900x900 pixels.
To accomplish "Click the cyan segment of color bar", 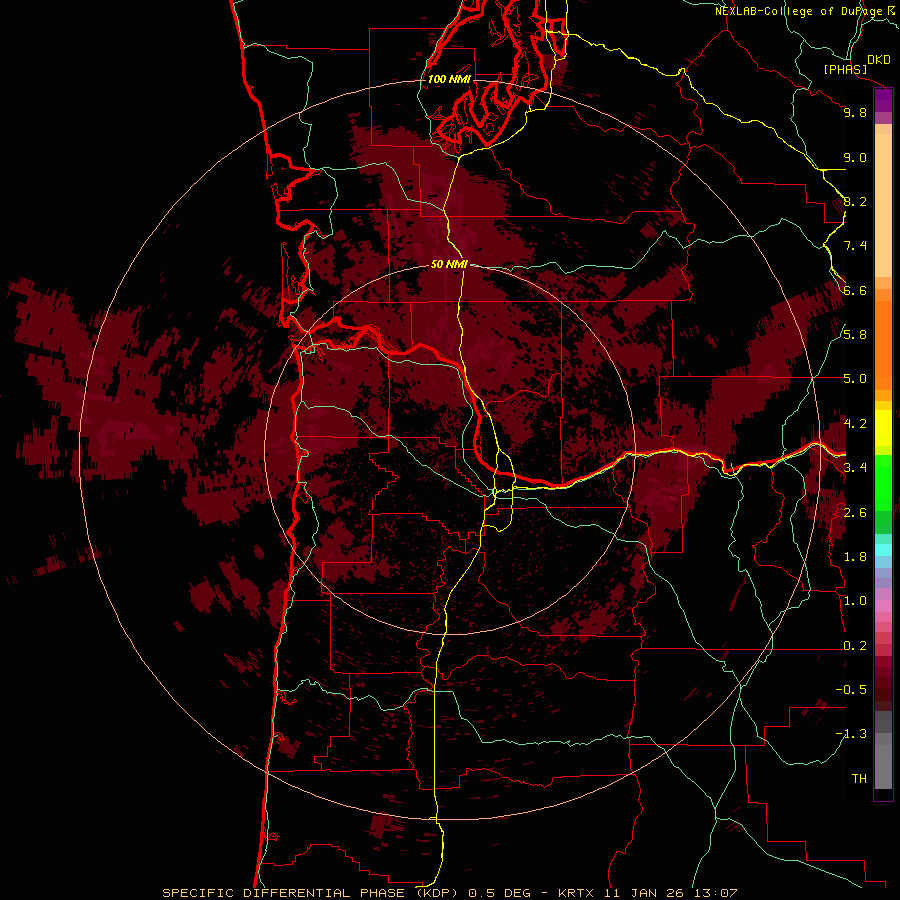I will pos(883,550).
